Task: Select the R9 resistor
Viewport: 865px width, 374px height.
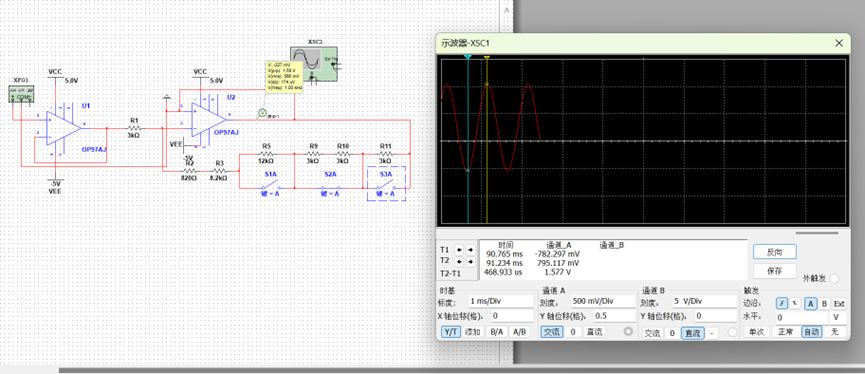Action: point(313,153)
